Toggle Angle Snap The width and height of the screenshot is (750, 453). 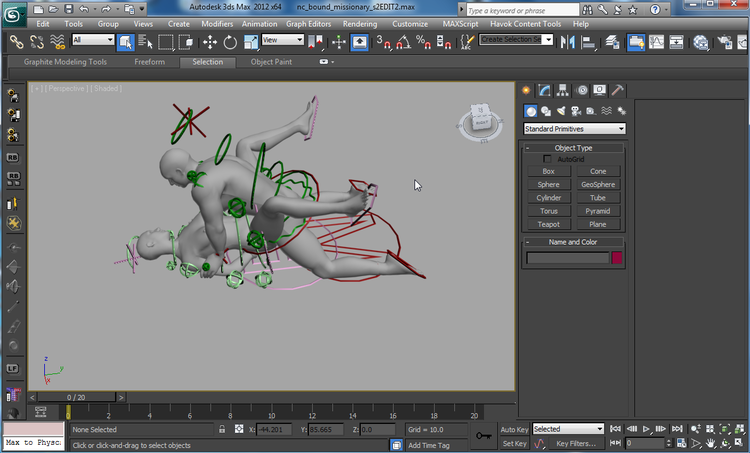pos(403,42)
